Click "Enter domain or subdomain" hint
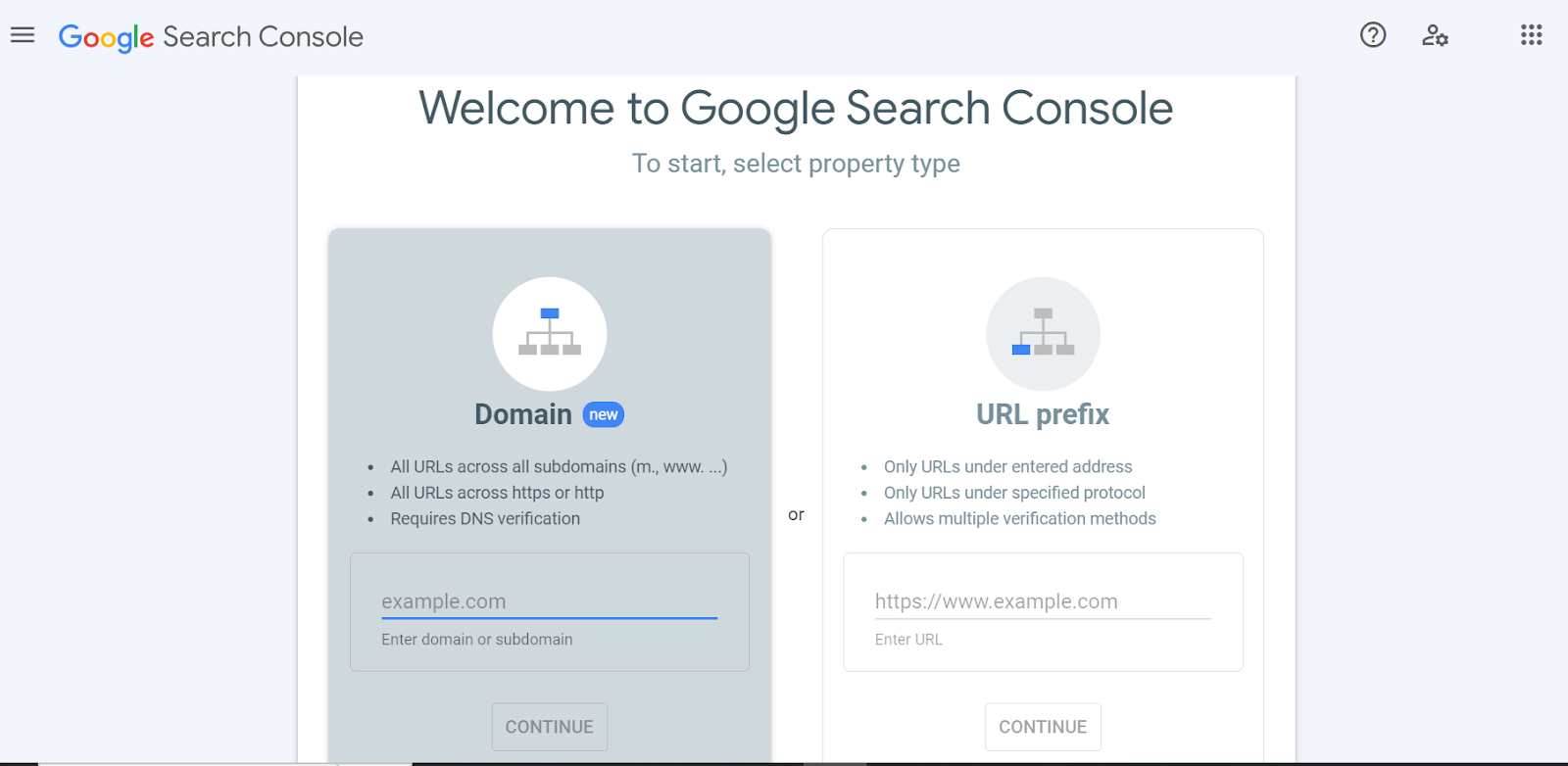This screenshot has height=766, width=1568. tap(477, 639)
